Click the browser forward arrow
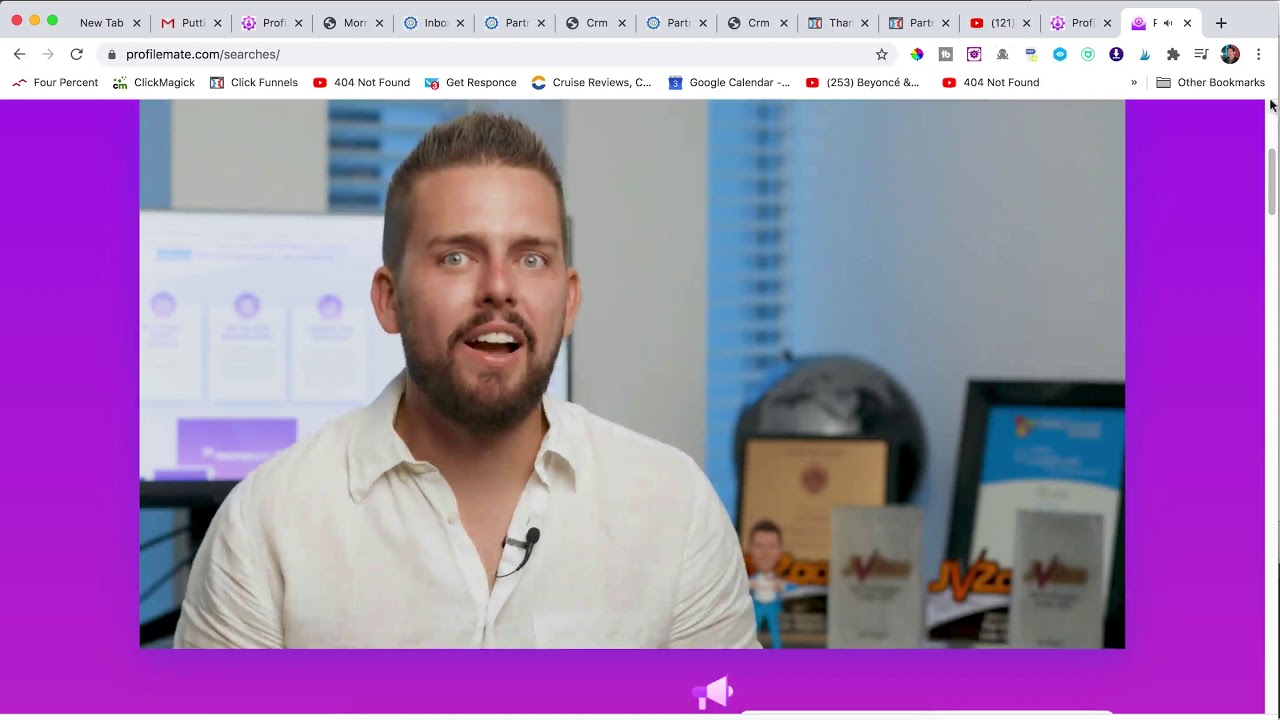This screenshot has height=720, width=1280. click(47, 54)
